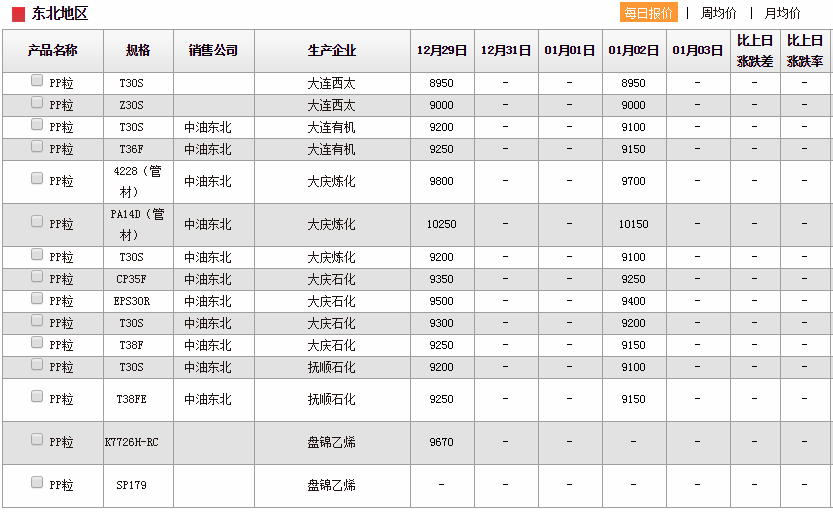This screenshot has width=833, height=512.
Task: Select checkbox of T36F 大连有机 row
Action: [37, 146]
